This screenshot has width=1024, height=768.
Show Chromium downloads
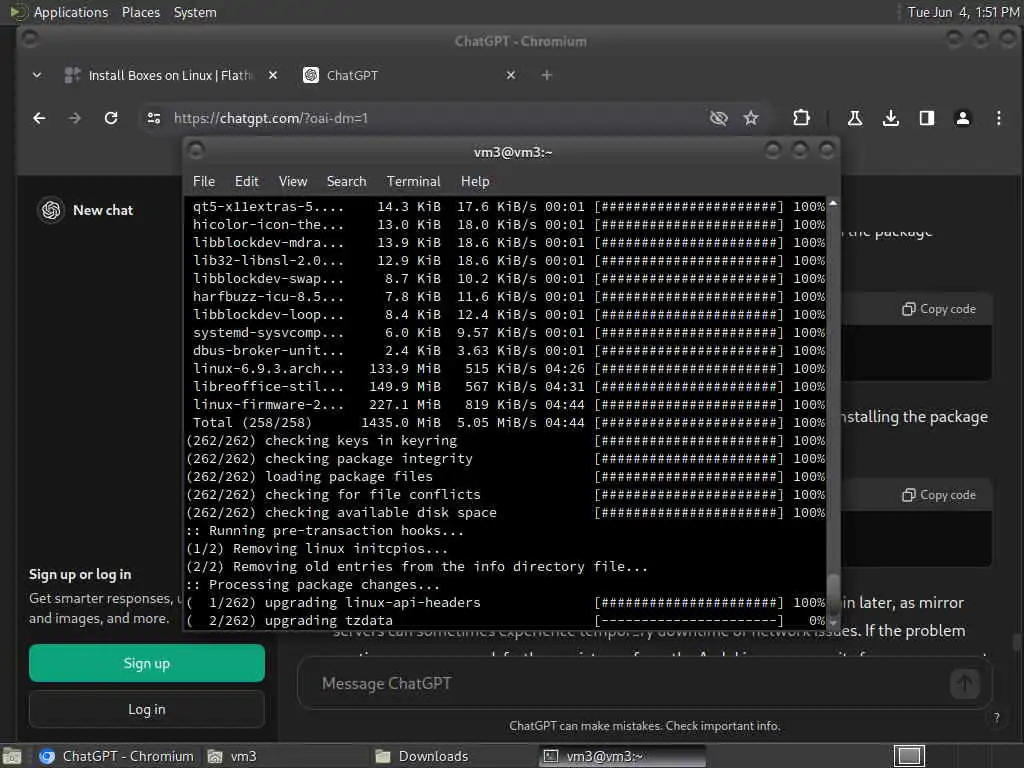(x=891, y=118)
